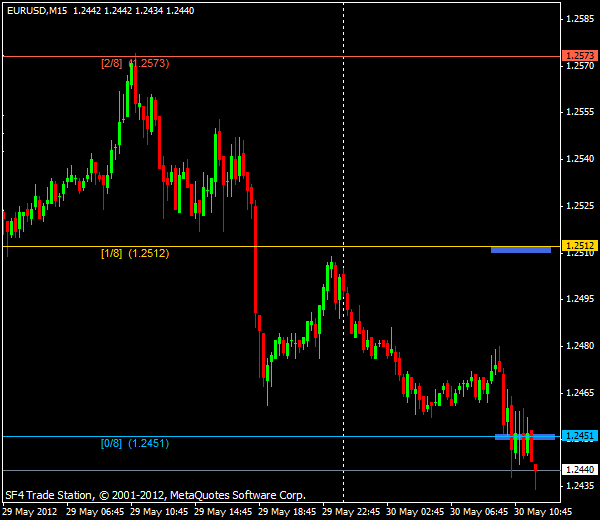600x520 pixels.
Task: Click the red 1.2573 price tag on axis
Action: pos(580,56)
